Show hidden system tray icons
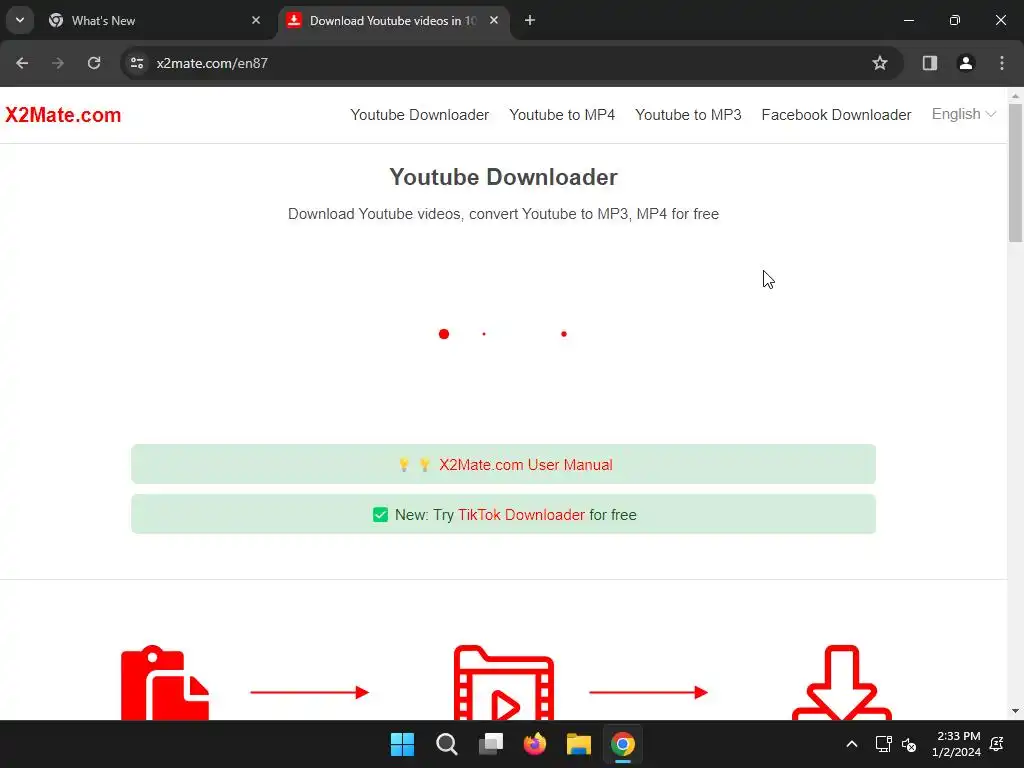Screen dimensions: 1024x768 coord(852,744)
